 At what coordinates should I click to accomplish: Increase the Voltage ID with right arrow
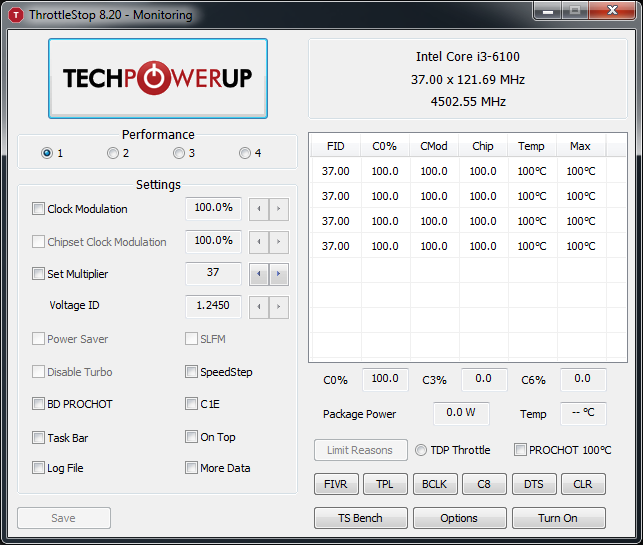279,307
